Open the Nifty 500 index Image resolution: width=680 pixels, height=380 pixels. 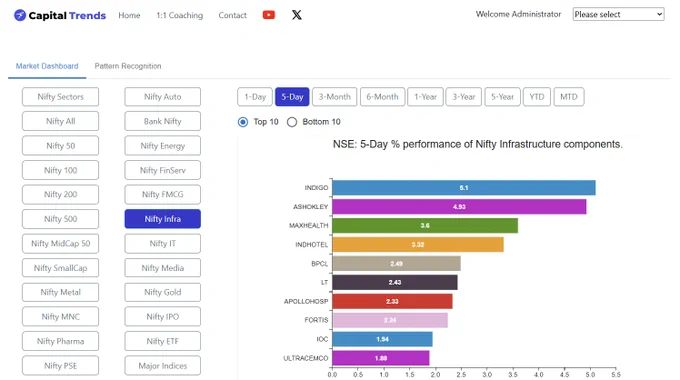point(60,219)
